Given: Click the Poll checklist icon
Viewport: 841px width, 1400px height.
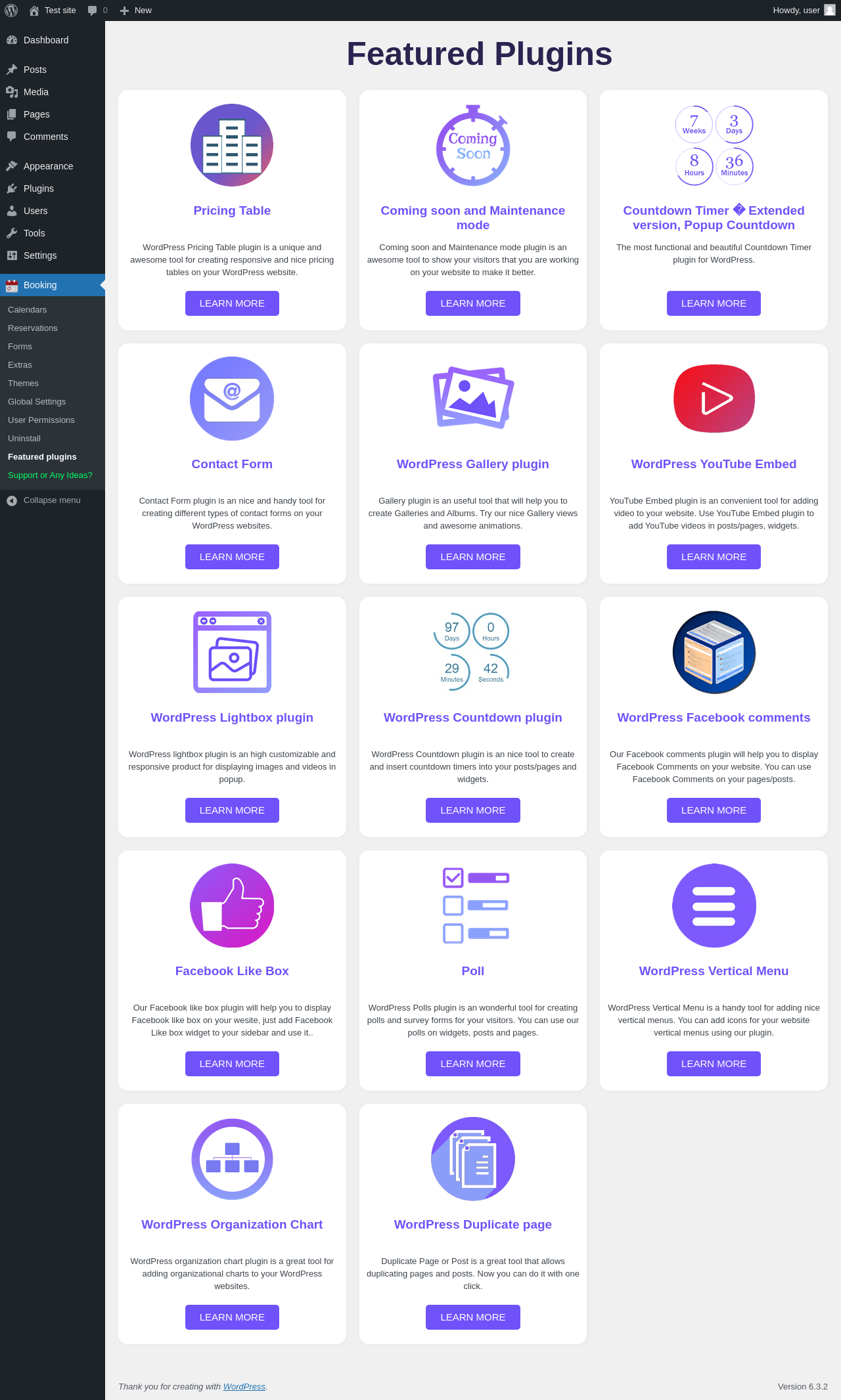Looking at the screenshot, I should (476, 906).
